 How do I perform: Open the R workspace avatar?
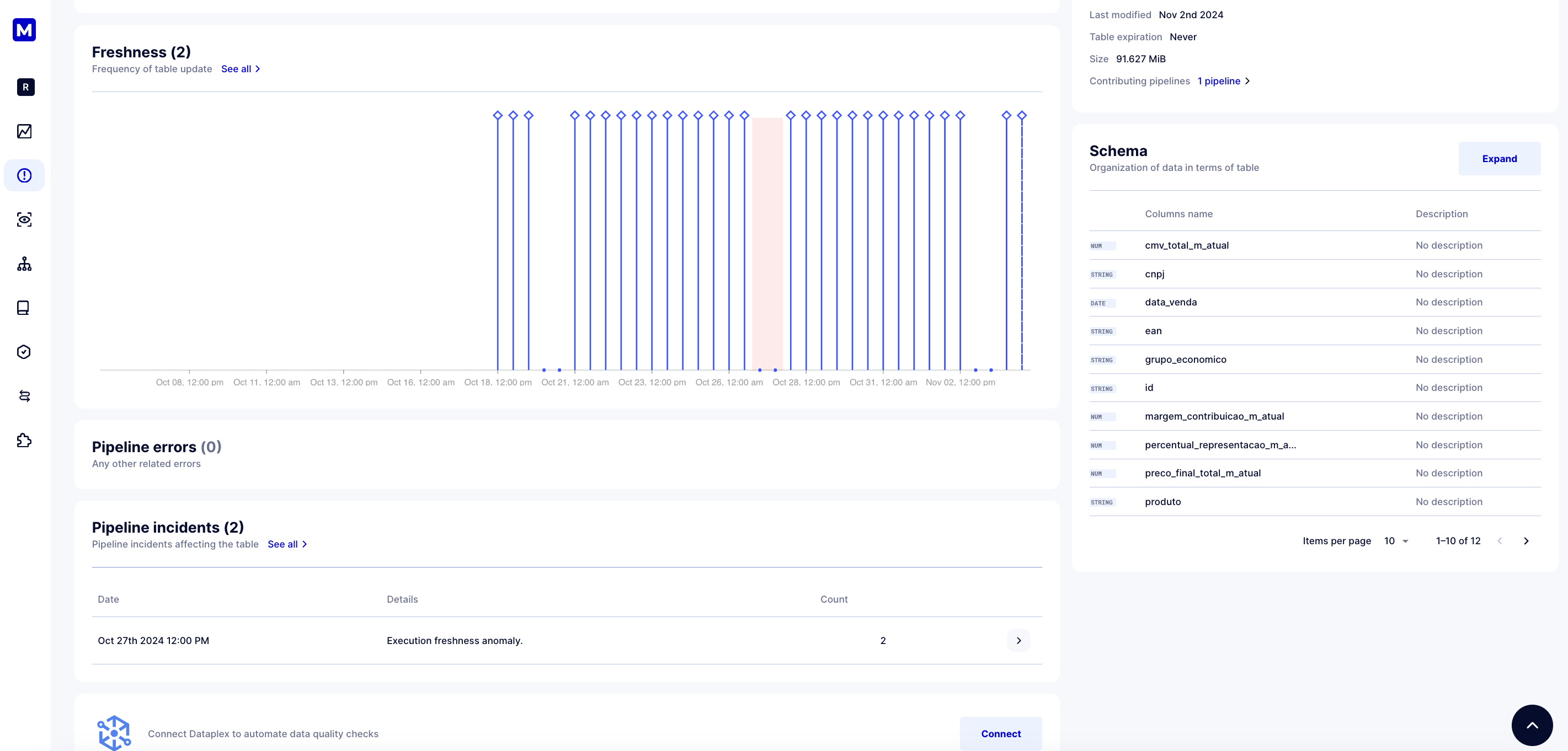tap(25, 87)
